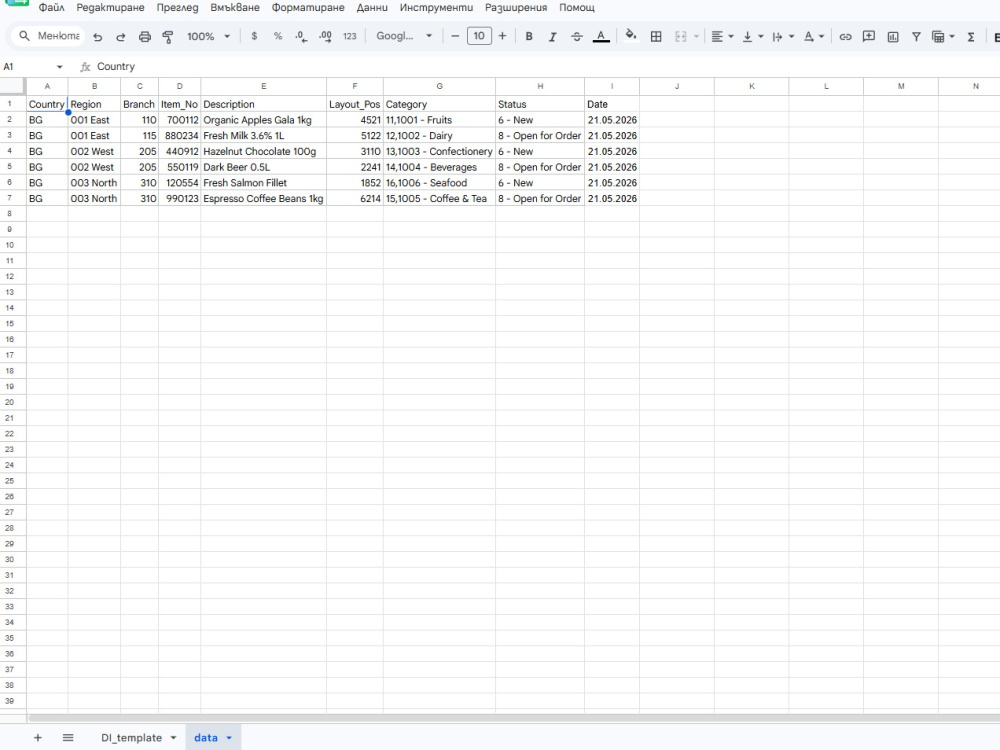The height and width of the screenshot is (750, 1000).
Task: Click cell '13,1003 - Confectionery'
Action: tap(439, 151)
